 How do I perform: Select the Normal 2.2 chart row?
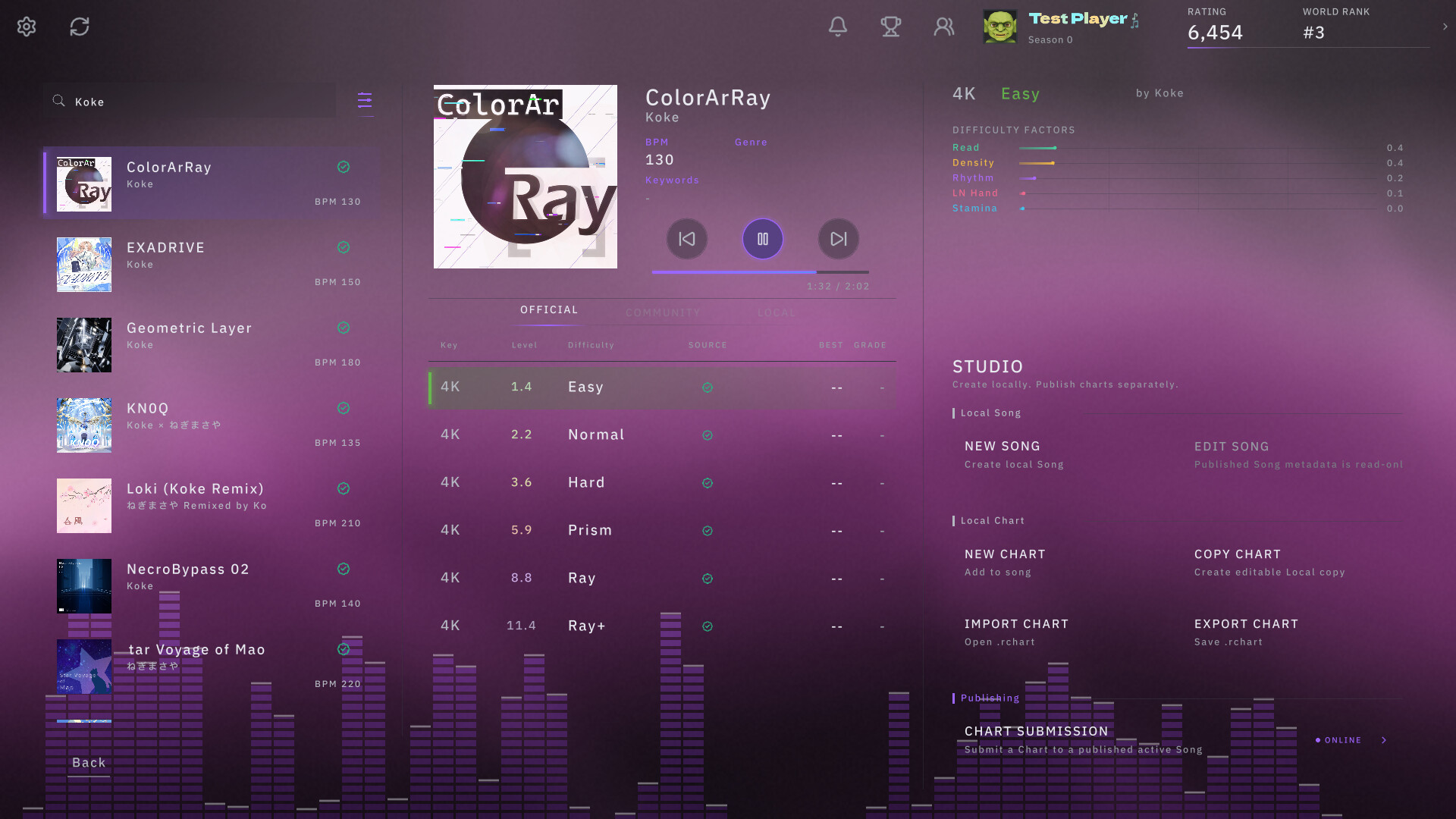pyautogui.click(x=662, y=435)
